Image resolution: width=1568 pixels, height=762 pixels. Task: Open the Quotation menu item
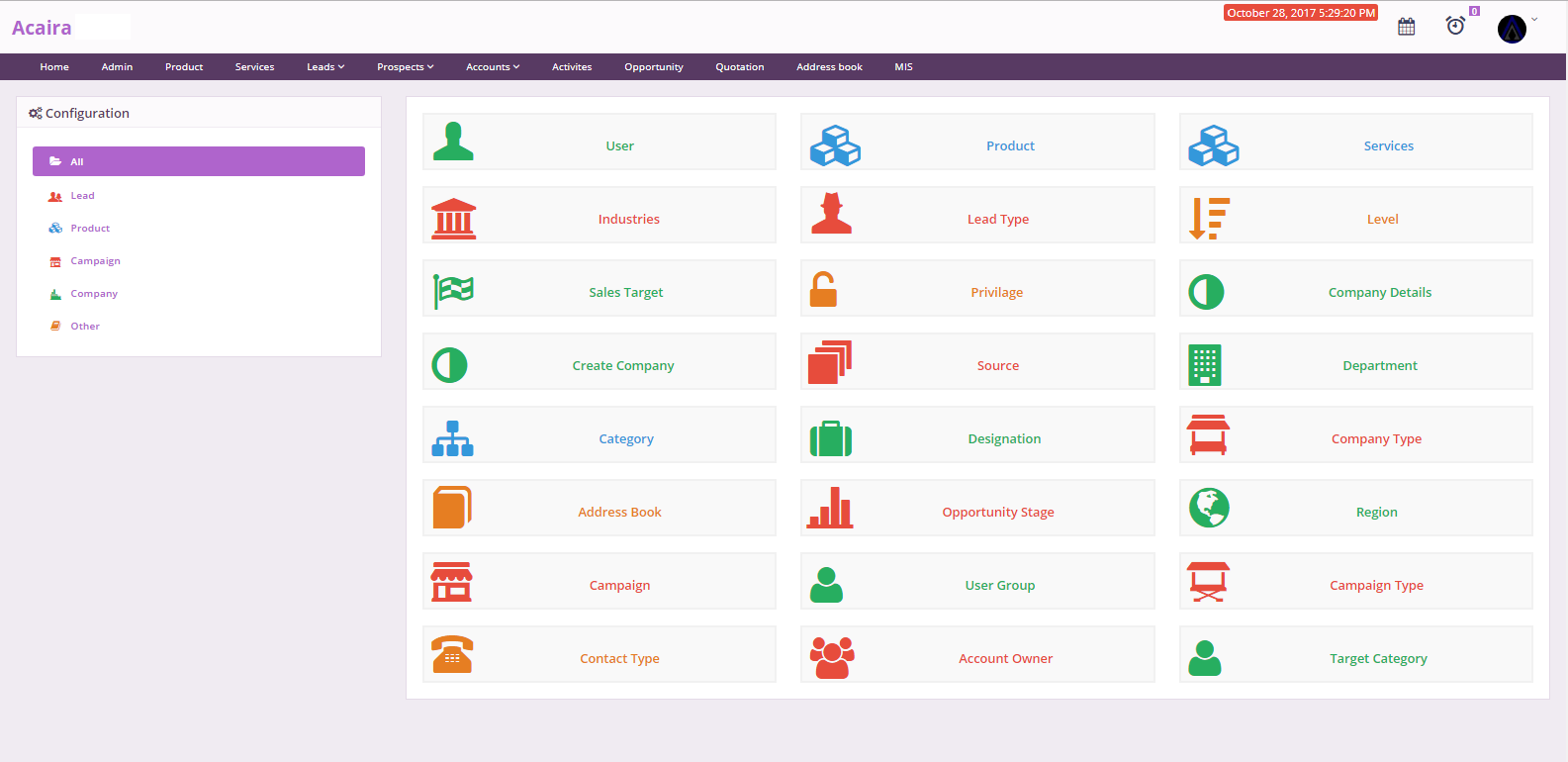click(739, 67)
